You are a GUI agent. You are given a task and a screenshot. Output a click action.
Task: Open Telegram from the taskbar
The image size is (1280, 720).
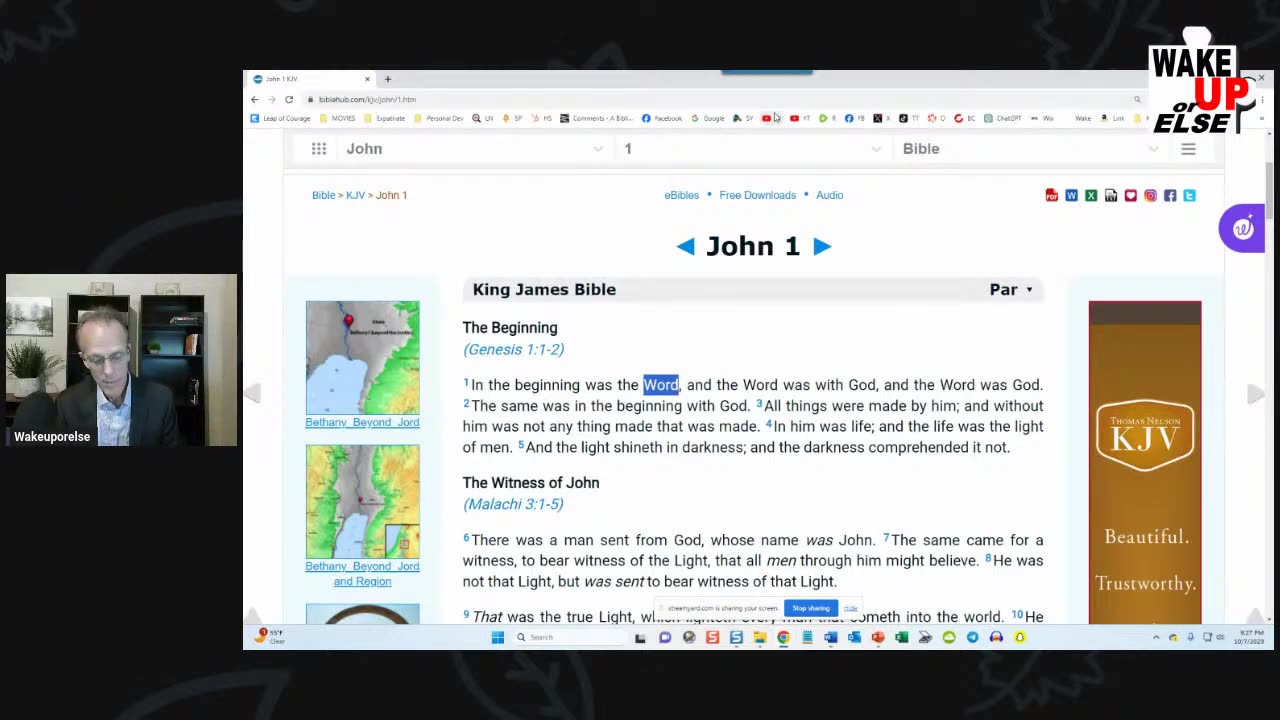tap(973, 637)
